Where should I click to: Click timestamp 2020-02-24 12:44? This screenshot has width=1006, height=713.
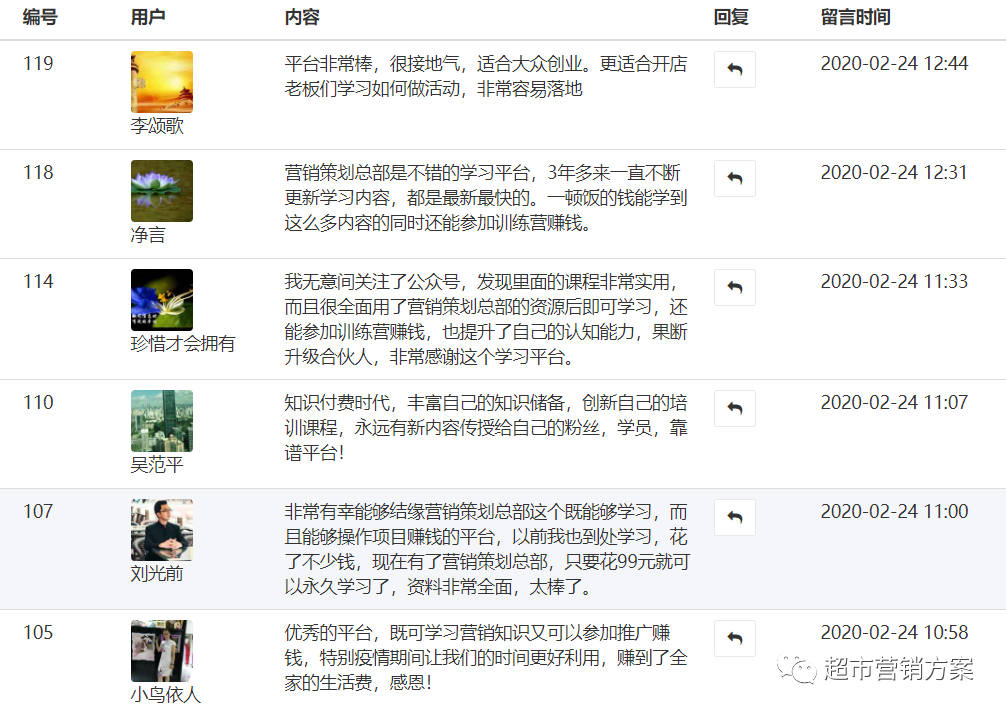point(894,64)
